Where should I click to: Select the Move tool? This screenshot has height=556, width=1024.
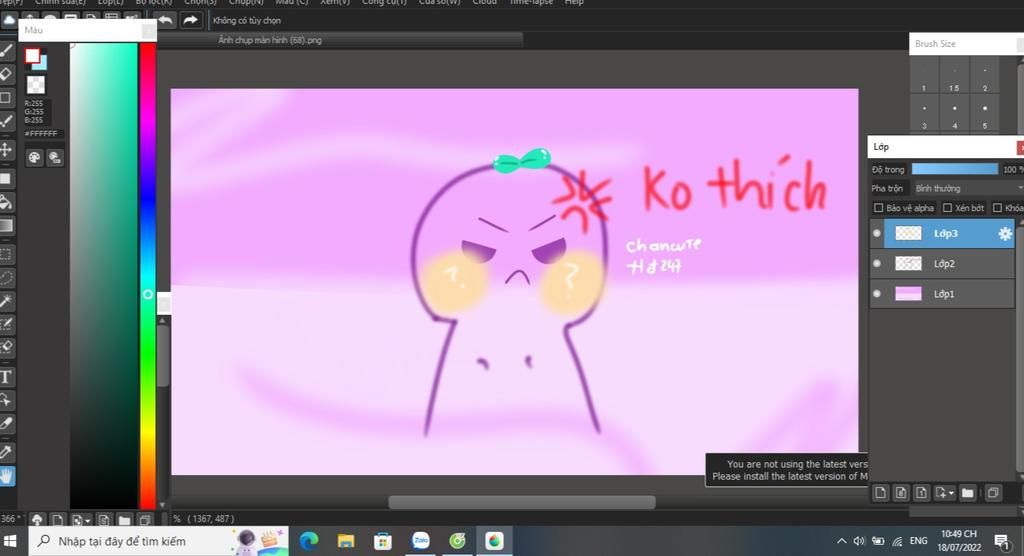point(7,150)
